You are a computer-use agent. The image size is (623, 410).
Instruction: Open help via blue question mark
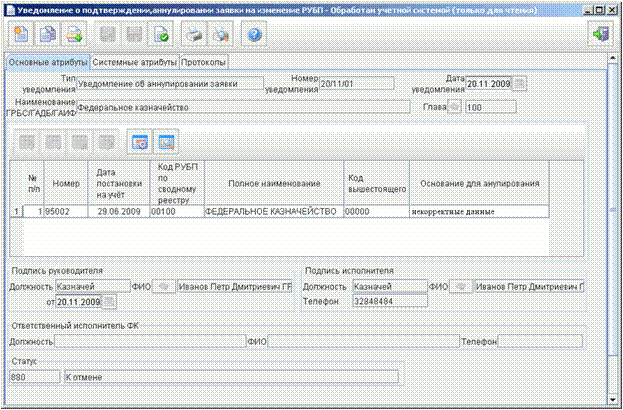(x=254, y=34)
